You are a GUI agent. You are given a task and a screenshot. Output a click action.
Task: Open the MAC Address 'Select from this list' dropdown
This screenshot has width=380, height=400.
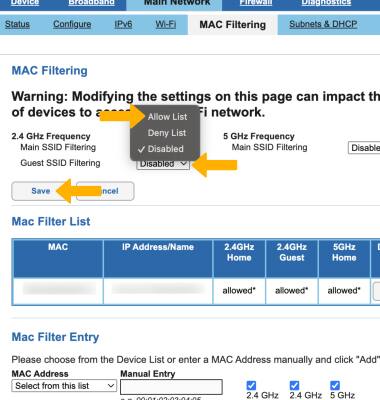(x=64, y=386)
